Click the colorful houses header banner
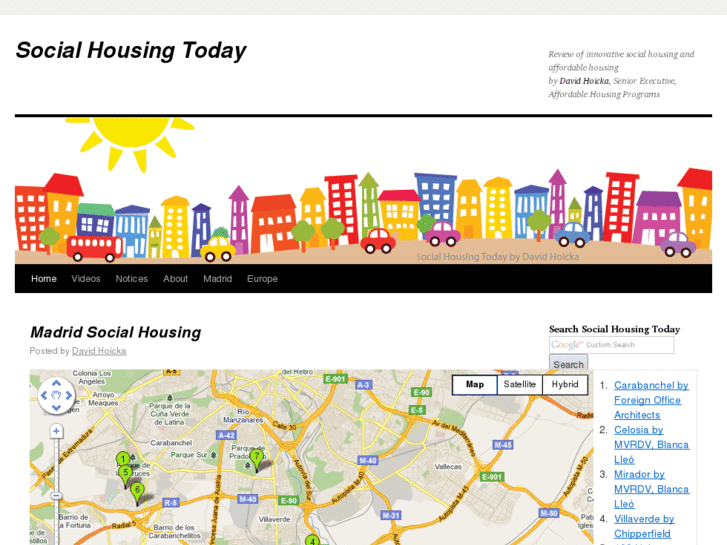The image size is (727, 545). (x=364, y=190)
